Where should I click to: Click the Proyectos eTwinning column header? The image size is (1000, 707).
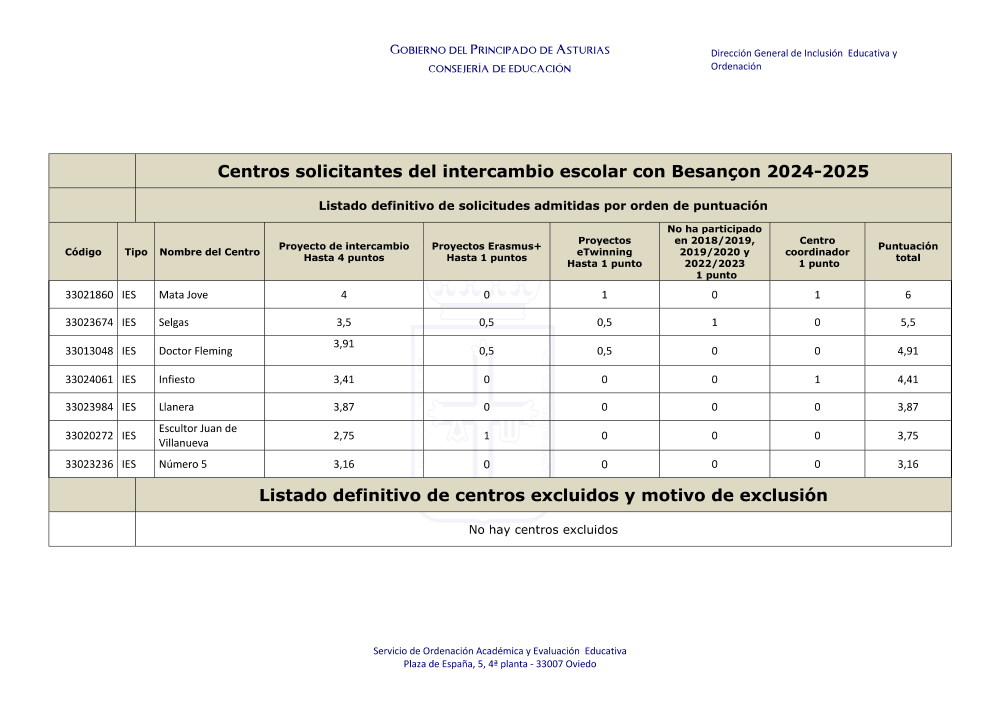604,252
